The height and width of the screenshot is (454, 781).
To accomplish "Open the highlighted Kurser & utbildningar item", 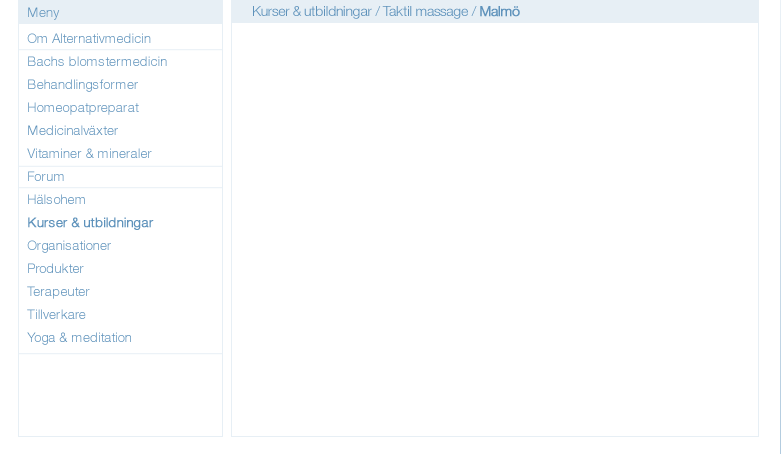I will (90, 223).
